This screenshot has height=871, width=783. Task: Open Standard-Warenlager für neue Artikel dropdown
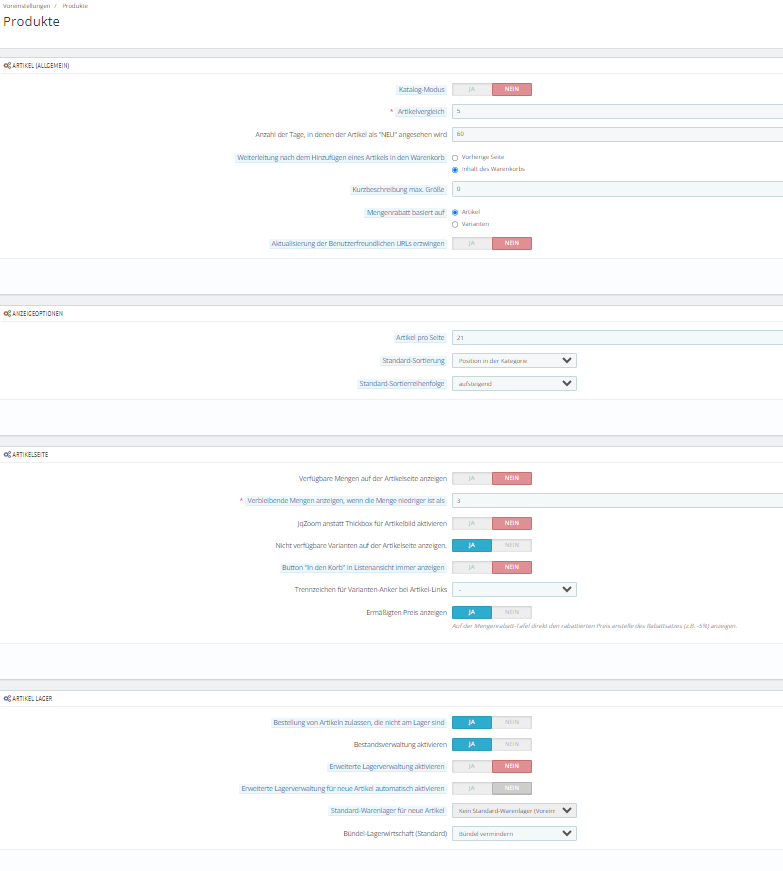tap(514, 811)
